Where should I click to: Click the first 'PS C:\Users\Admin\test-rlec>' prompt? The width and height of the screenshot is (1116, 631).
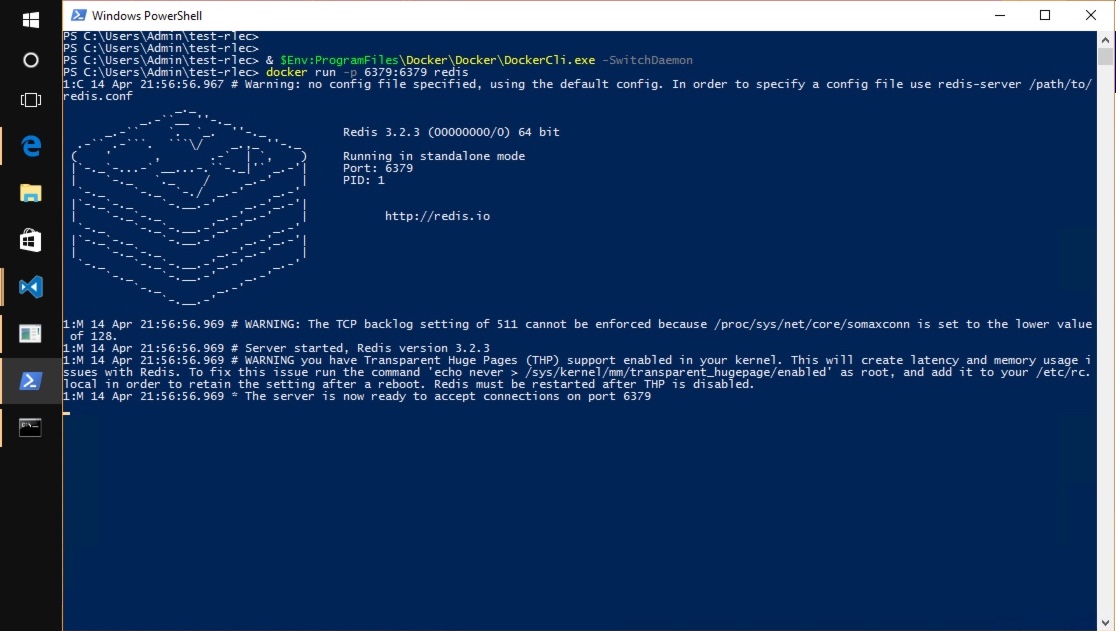[161, 36]
